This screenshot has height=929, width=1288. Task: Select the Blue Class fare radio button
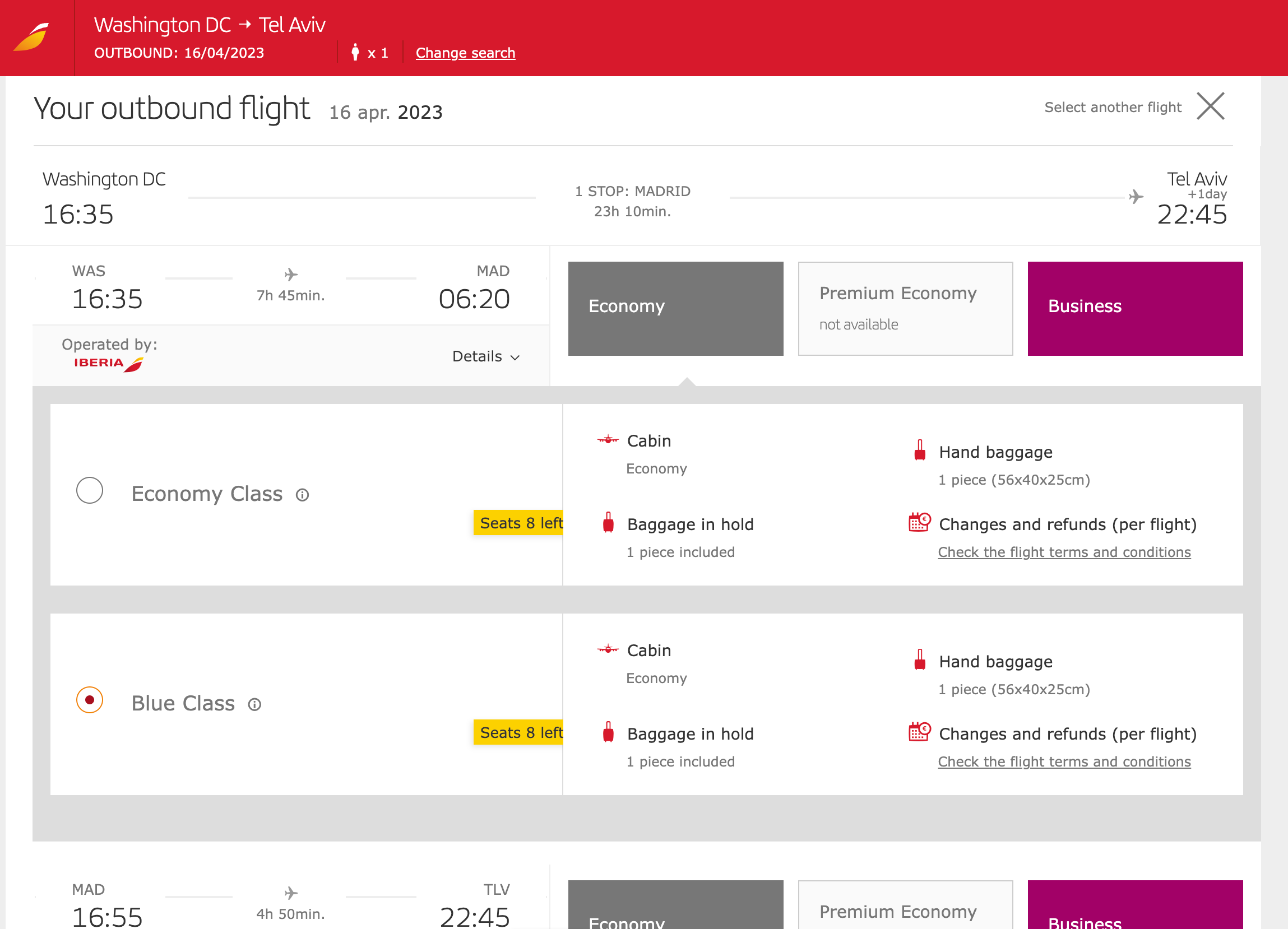[x=89, y=700]
